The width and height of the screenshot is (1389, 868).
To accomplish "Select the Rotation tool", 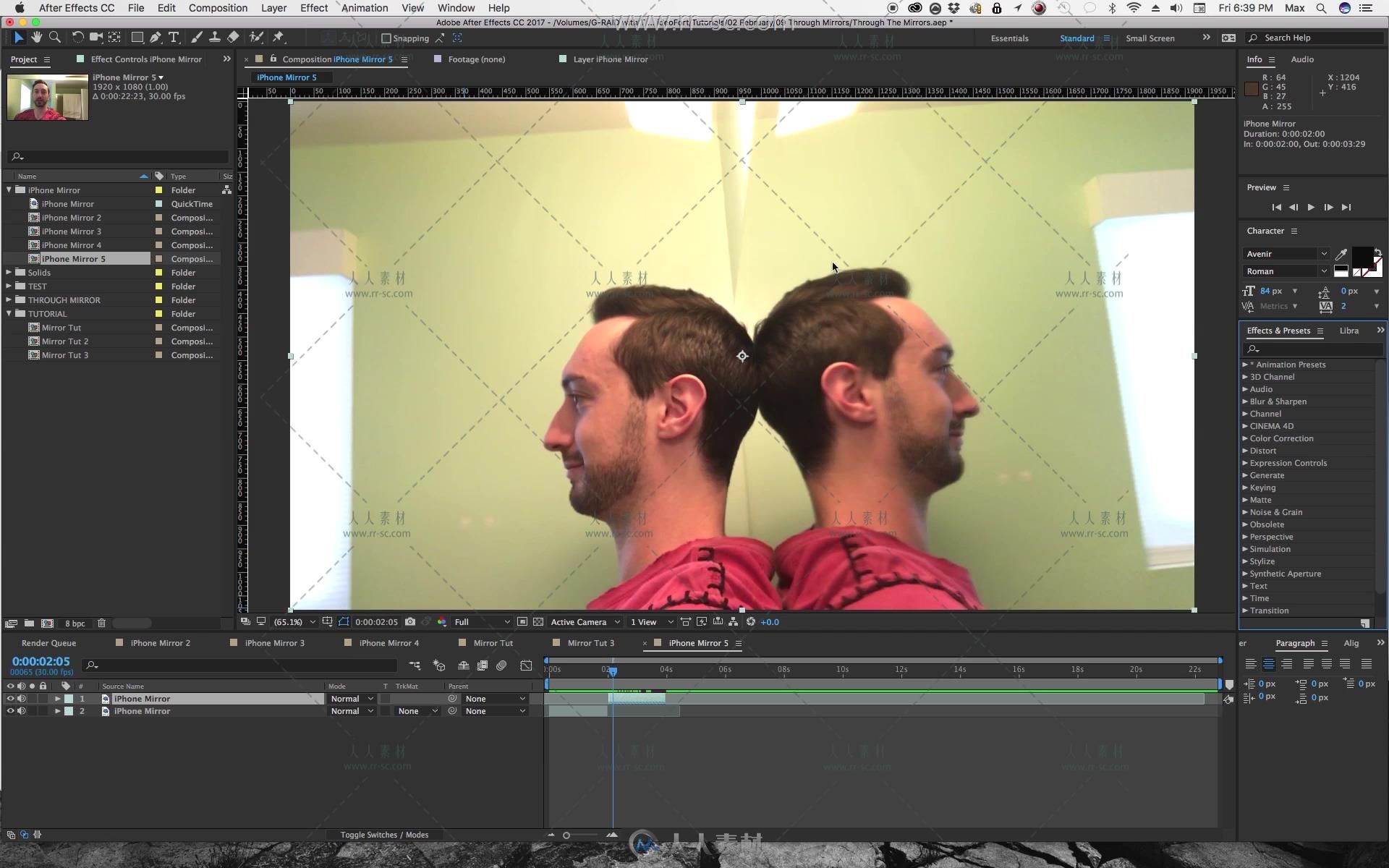I will (77, 38).
